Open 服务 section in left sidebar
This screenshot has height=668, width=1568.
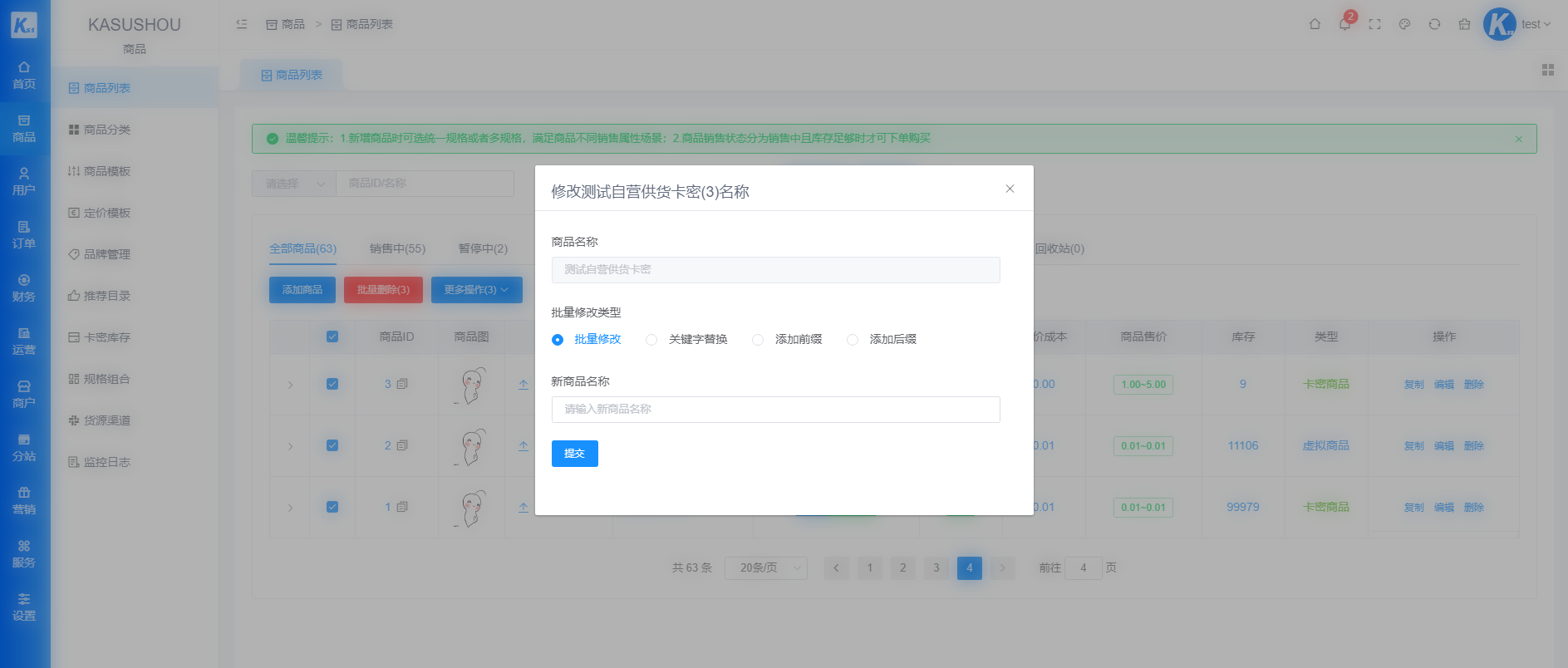coord(24,554)
